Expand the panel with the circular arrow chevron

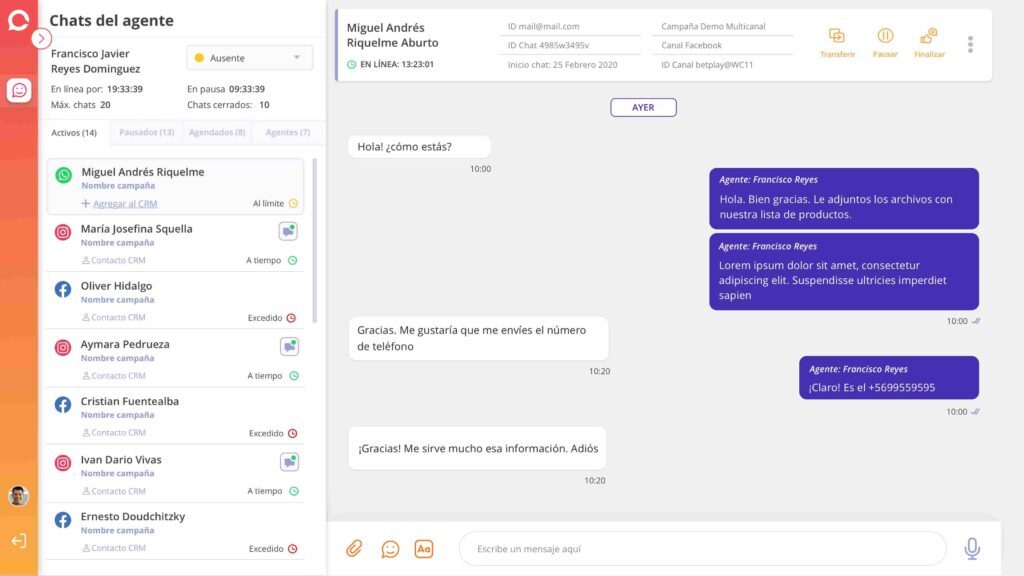point(40,38)
